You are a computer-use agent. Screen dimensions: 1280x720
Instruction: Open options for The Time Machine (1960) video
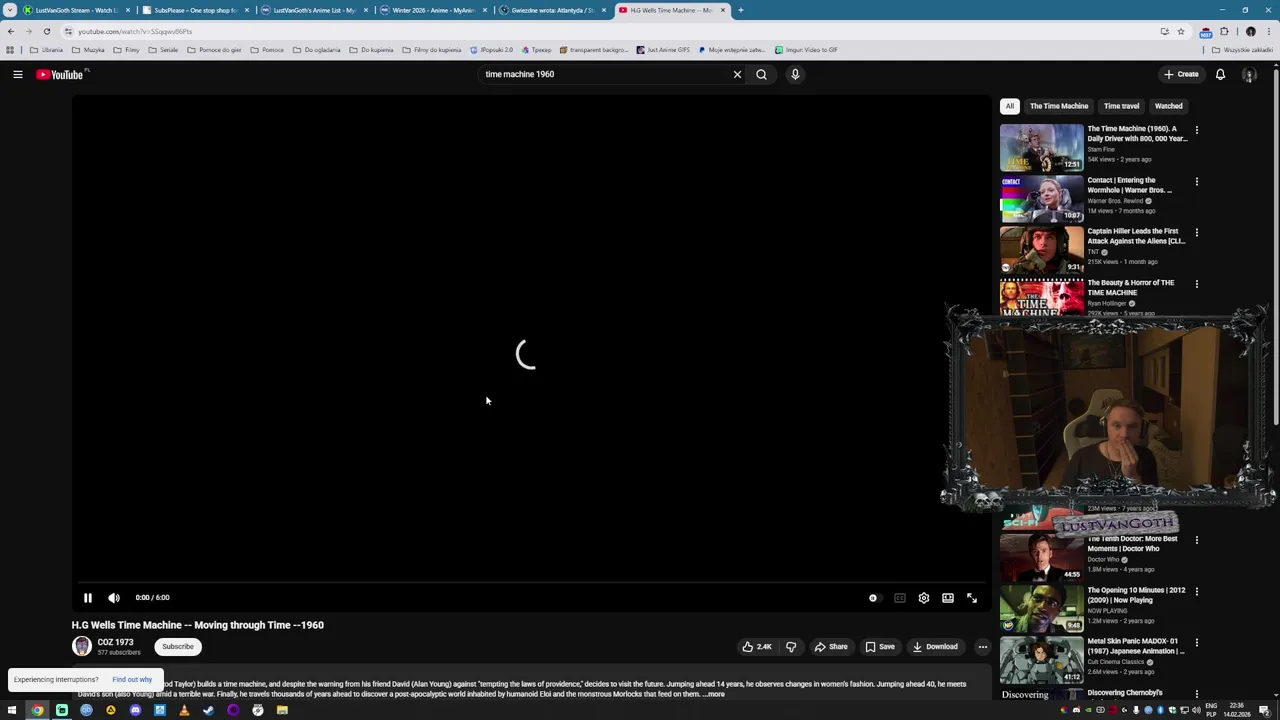click(1196, 130)
